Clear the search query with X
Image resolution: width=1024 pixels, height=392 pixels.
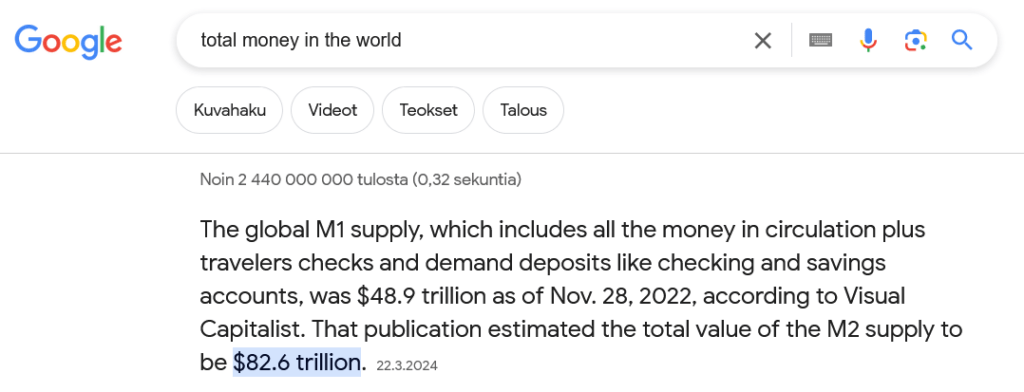pyautogui.click(x=763, y=41)
